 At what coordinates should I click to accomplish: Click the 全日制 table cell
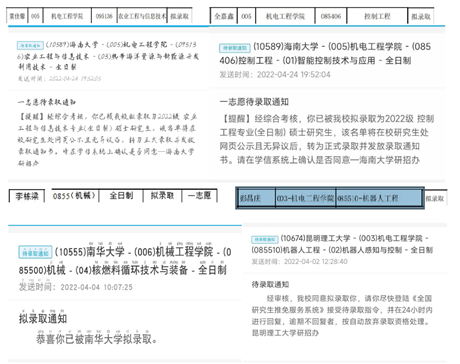click(121, 195)
